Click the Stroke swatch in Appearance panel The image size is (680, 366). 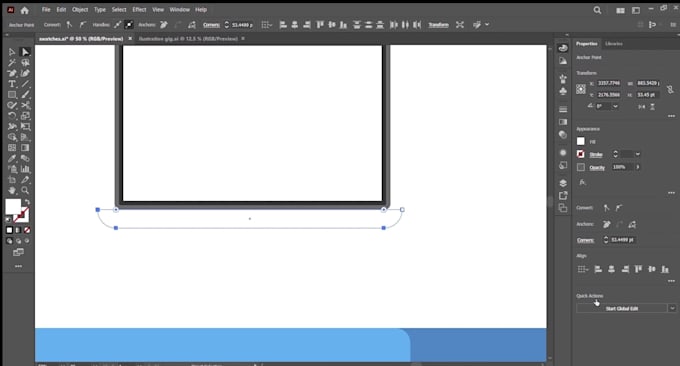581,154
